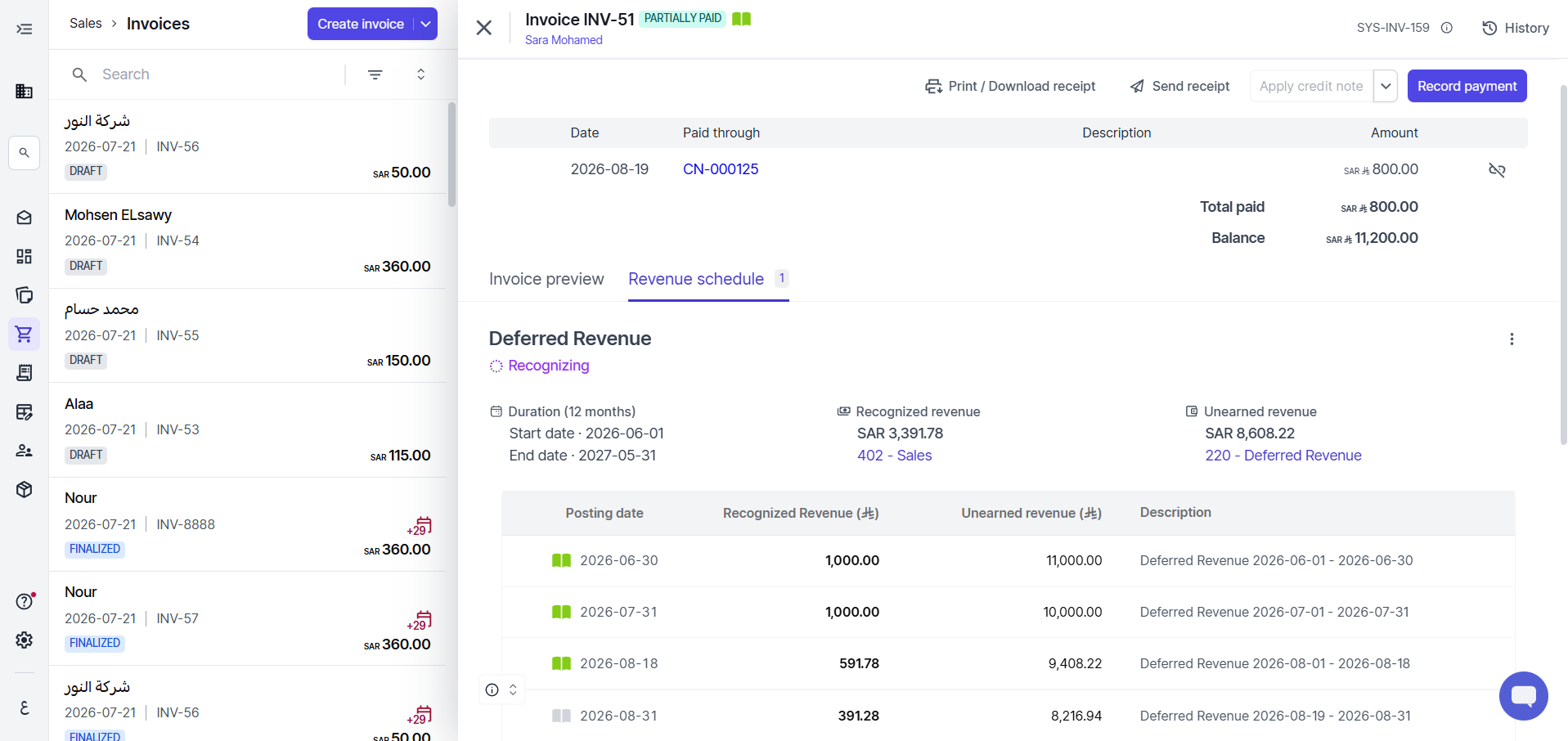Switch to the Invoice preview tab
This screenshot has height=741, width=1568.
(x=546, y=279)
